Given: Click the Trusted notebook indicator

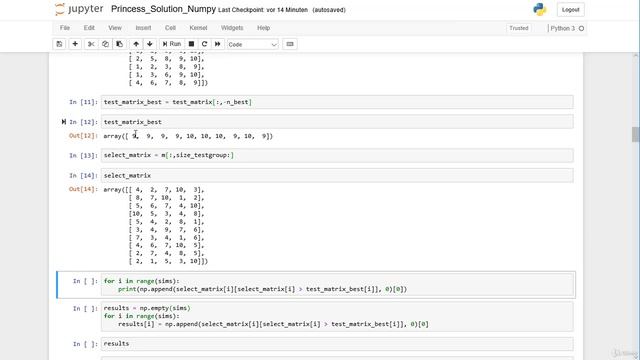Looking at the screenshot, I should (519, 28).
